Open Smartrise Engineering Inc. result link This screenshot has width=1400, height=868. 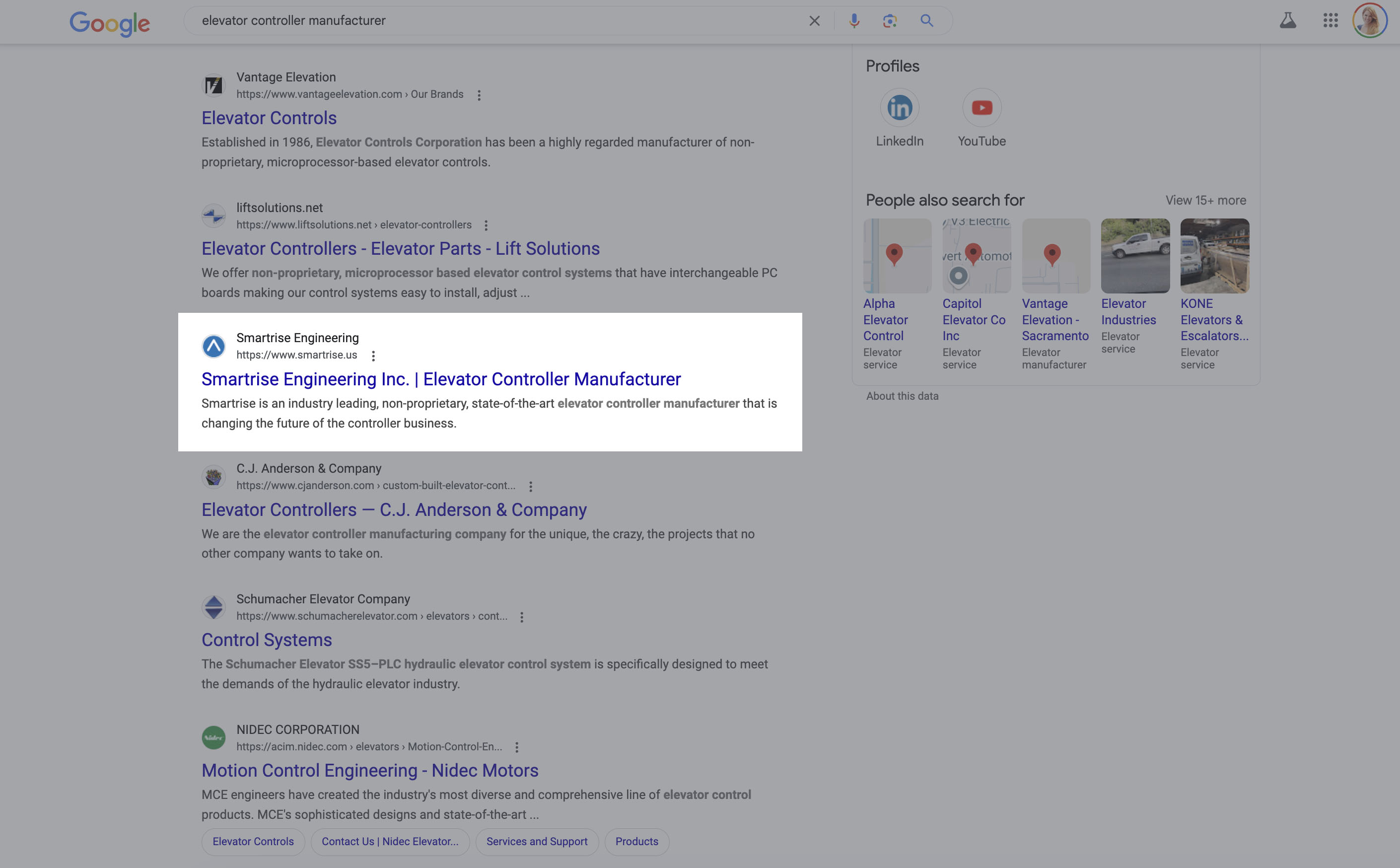(441, 379)
